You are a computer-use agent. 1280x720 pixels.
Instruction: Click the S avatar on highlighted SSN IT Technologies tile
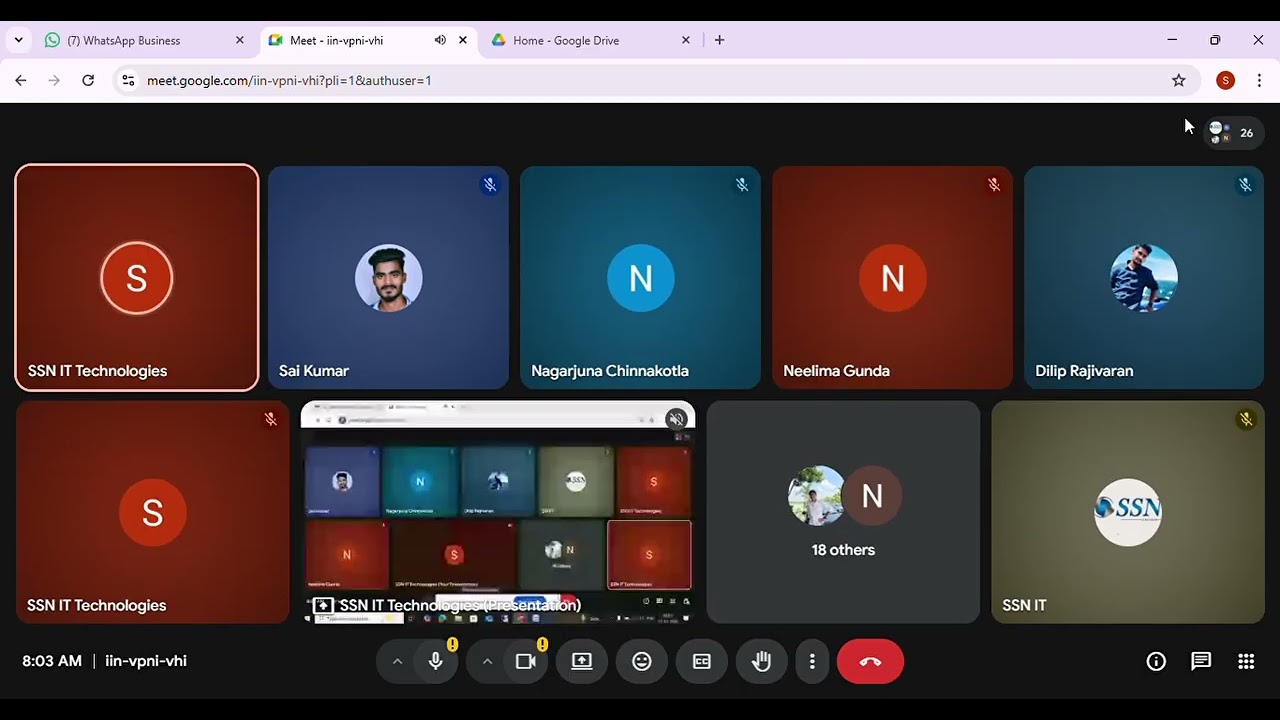[137, 278]
